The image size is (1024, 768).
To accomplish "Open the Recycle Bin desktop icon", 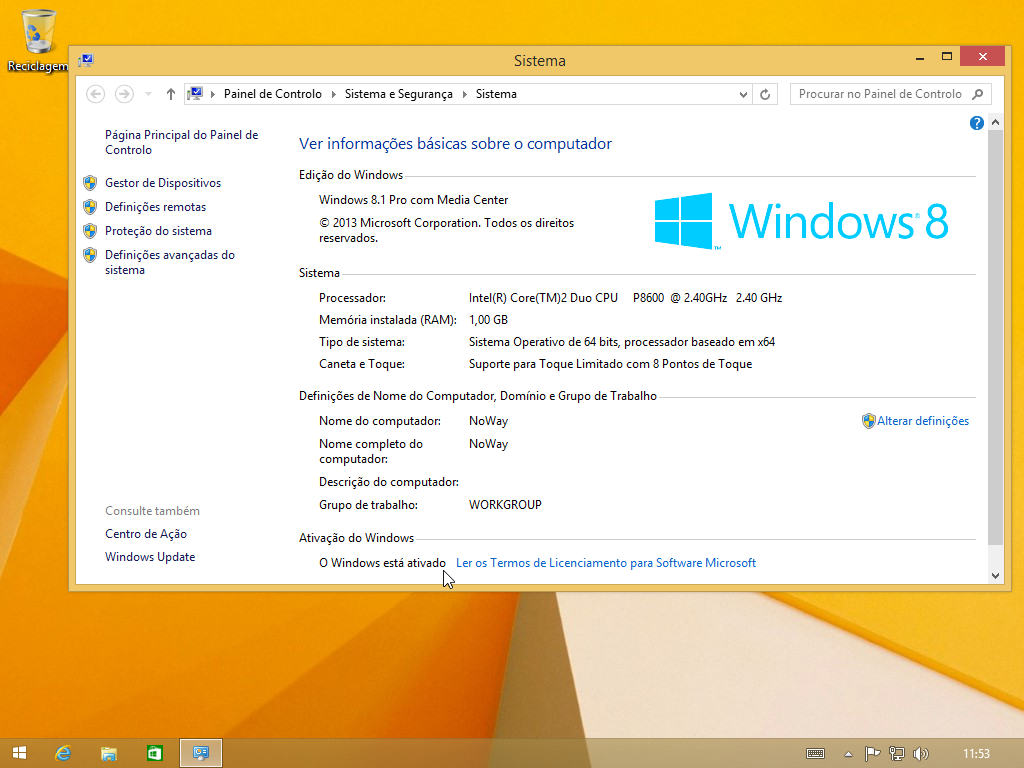I will point(37,40).
